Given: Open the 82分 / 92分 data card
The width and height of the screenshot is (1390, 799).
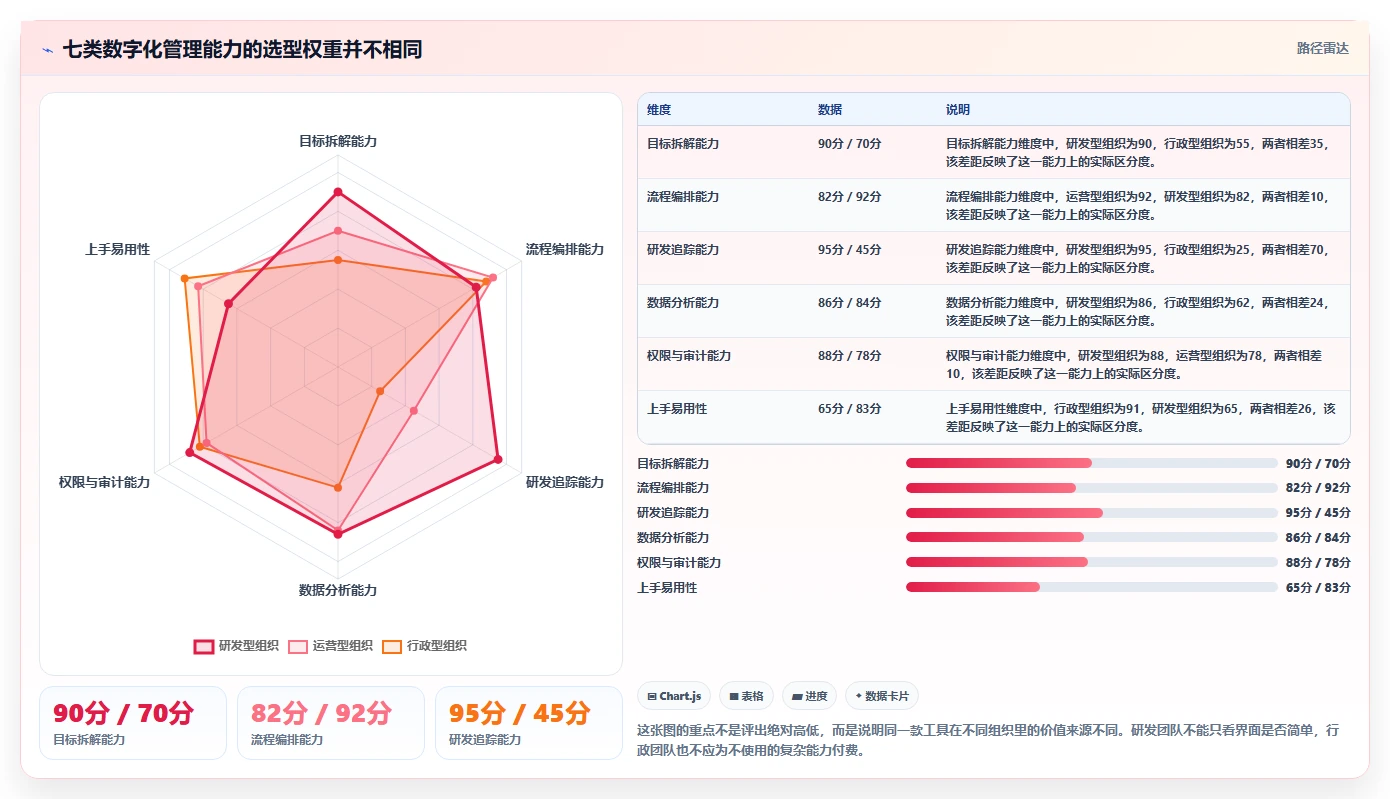Looking at the screenshot, I should (331, 723).
